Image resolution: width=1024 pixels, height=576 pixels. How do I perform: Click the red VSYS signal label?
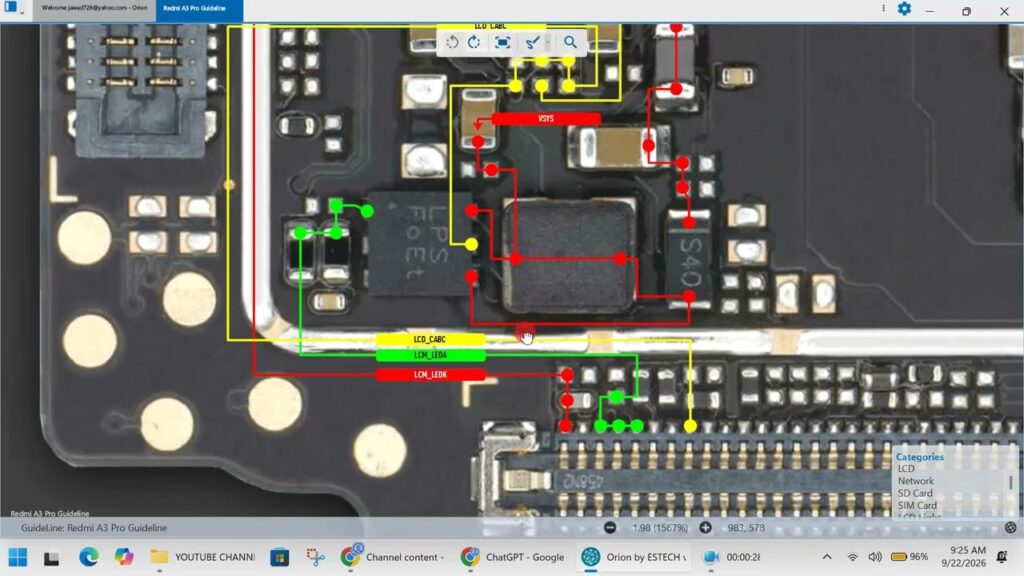click(x=546, y=119)
